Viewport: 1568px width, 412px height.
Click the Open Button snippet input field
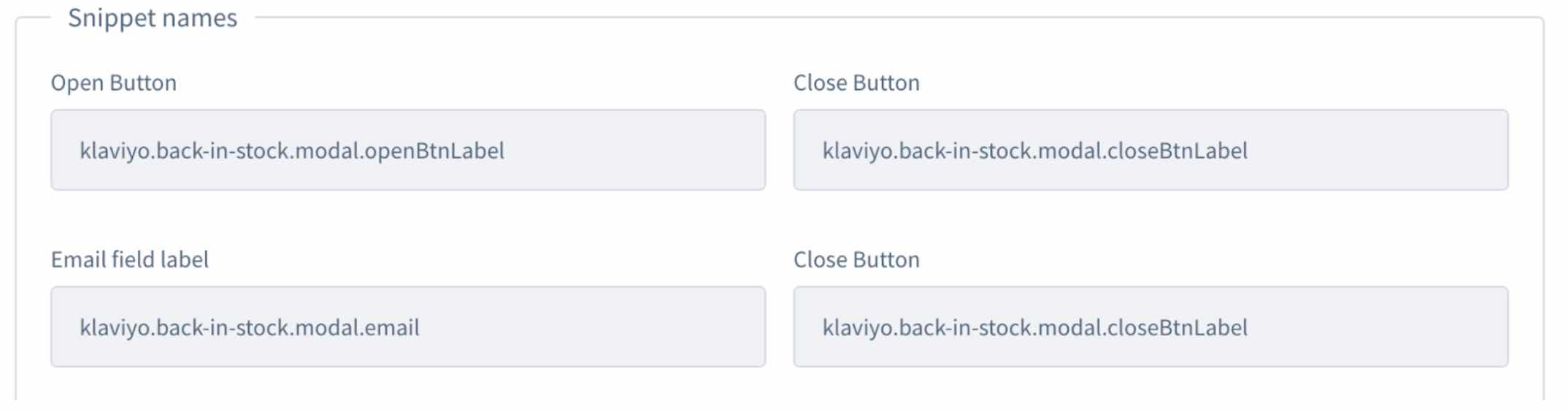click(407, 150)
